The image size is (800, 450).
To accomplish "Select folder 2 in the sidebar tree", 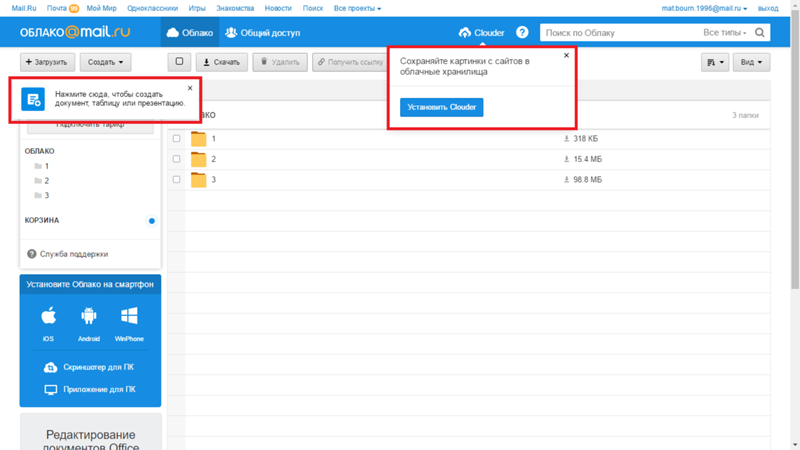I will tap(42, 181).
